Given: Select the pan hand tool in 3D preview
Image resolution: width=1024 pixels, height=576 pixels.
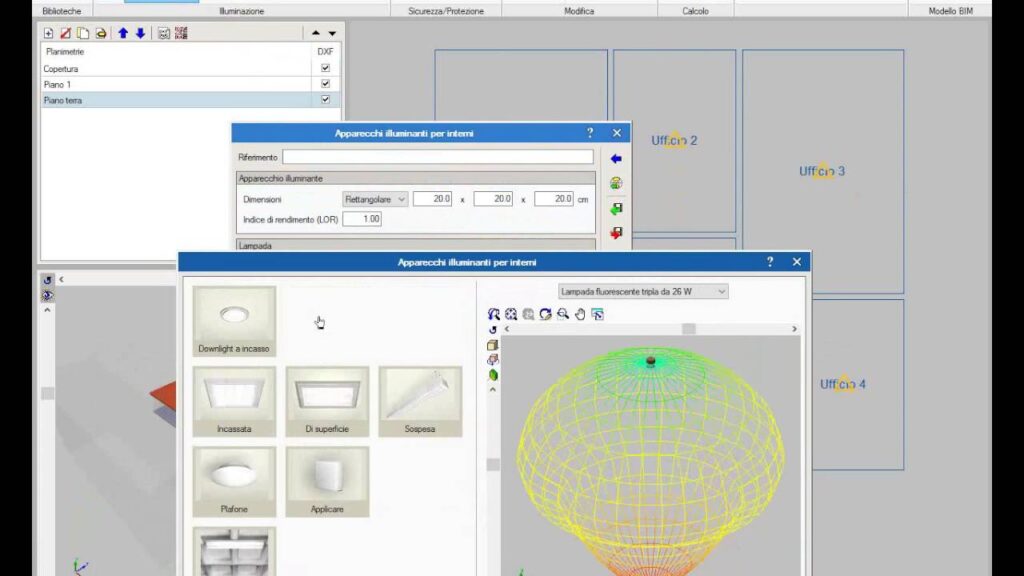Looking at the screenshot, I should pos(580,314).
